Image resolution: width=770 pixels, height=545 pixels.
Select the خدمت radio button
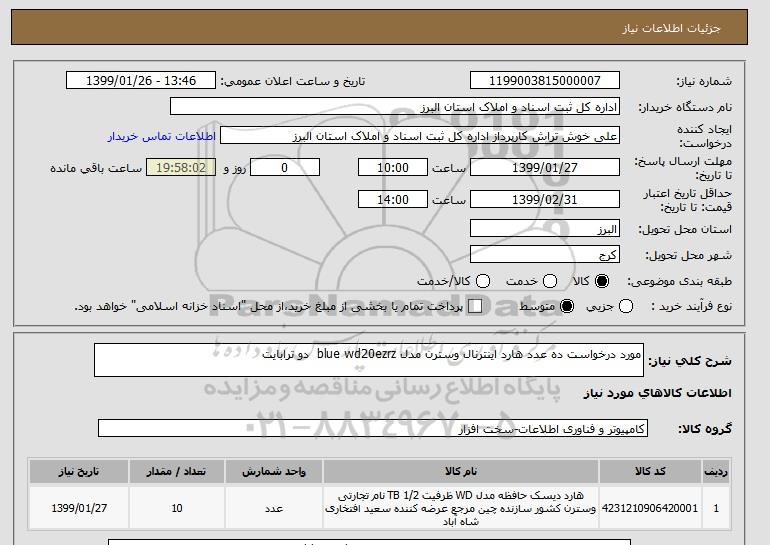click(x=550, y=281)
